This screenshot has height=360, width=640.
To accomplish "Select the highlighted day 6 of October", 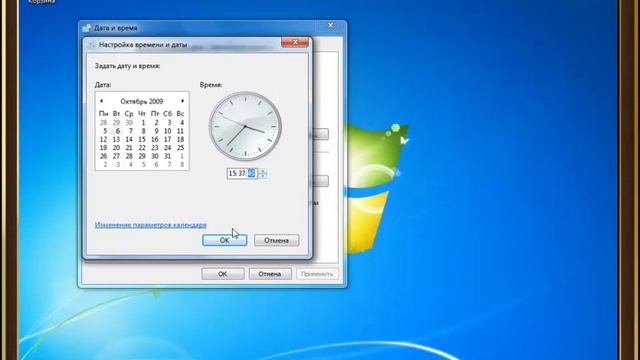I will [118, 131].
